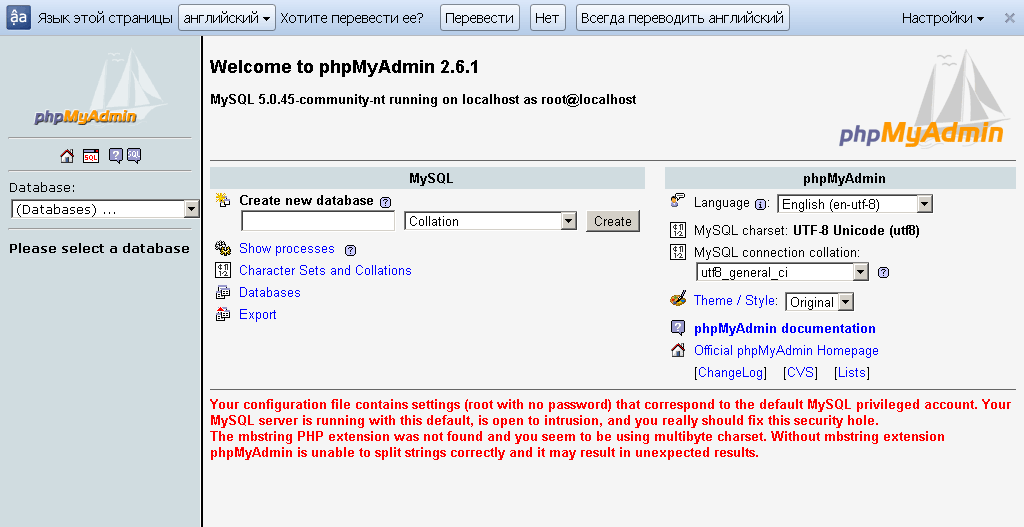Click the "UTF-8 Unicode (utf8)" charset value
The width and height of the screenshot is (1024, 527).
pyautogui.click(x=856, y=231)
